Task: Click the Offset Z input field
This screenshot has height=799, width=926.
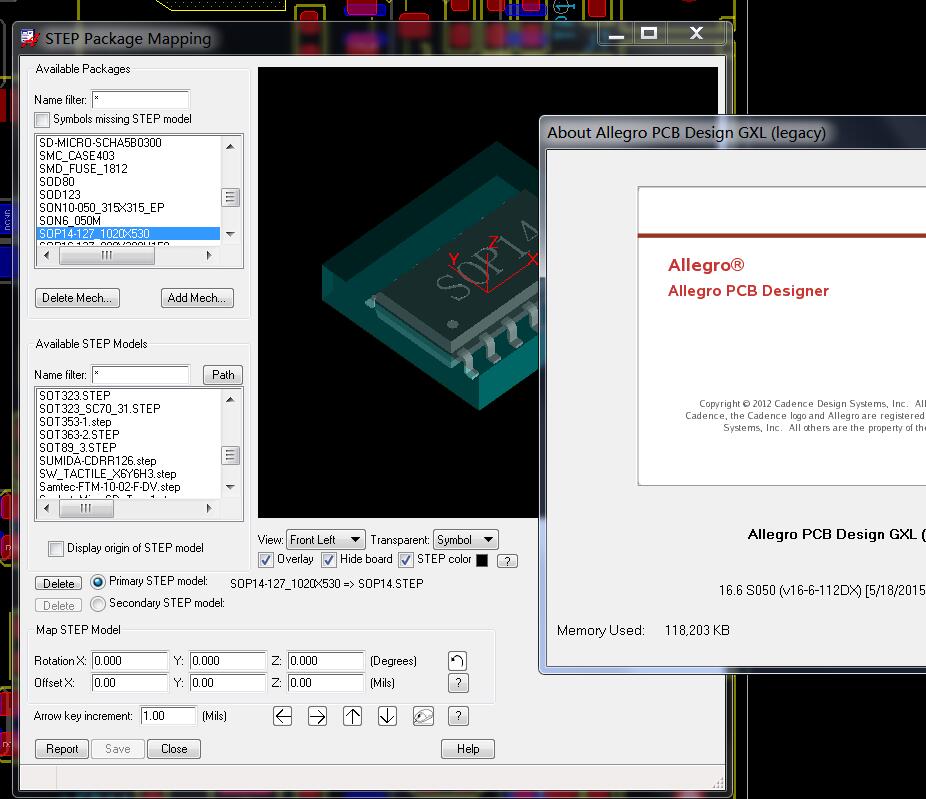Action: point(326,683)
